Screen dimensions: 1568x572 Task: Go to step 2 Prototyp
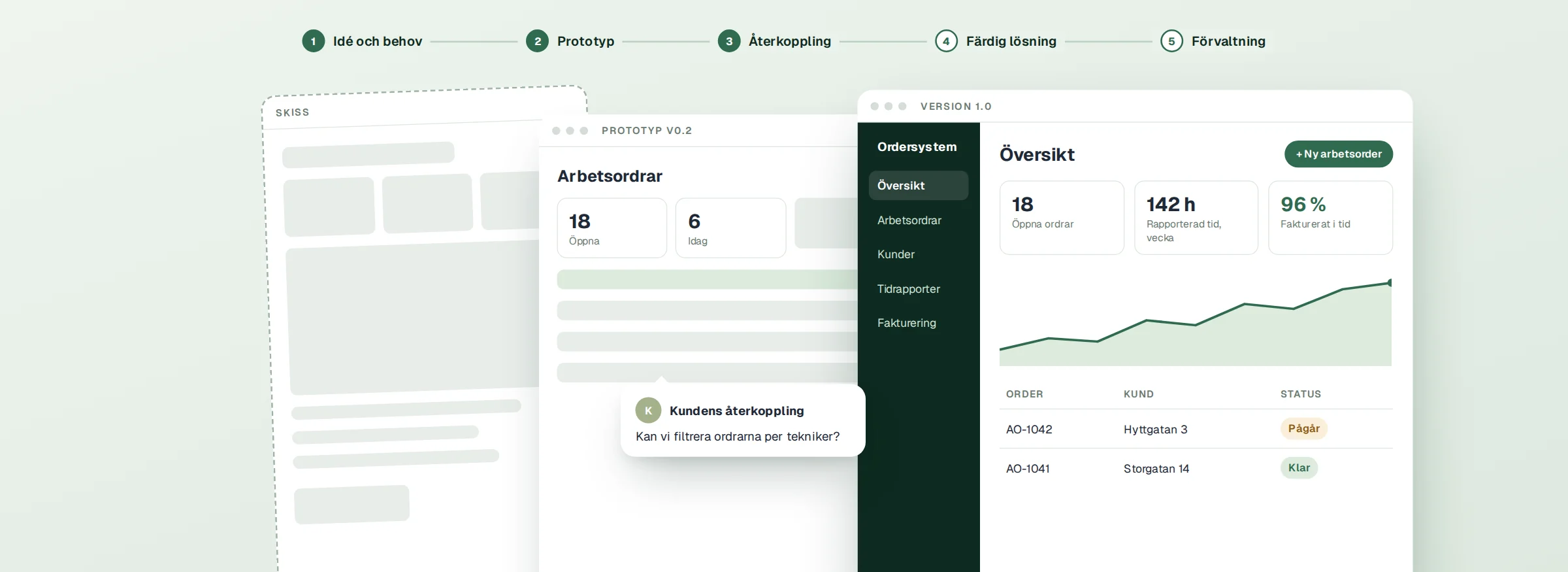point(570,41)
